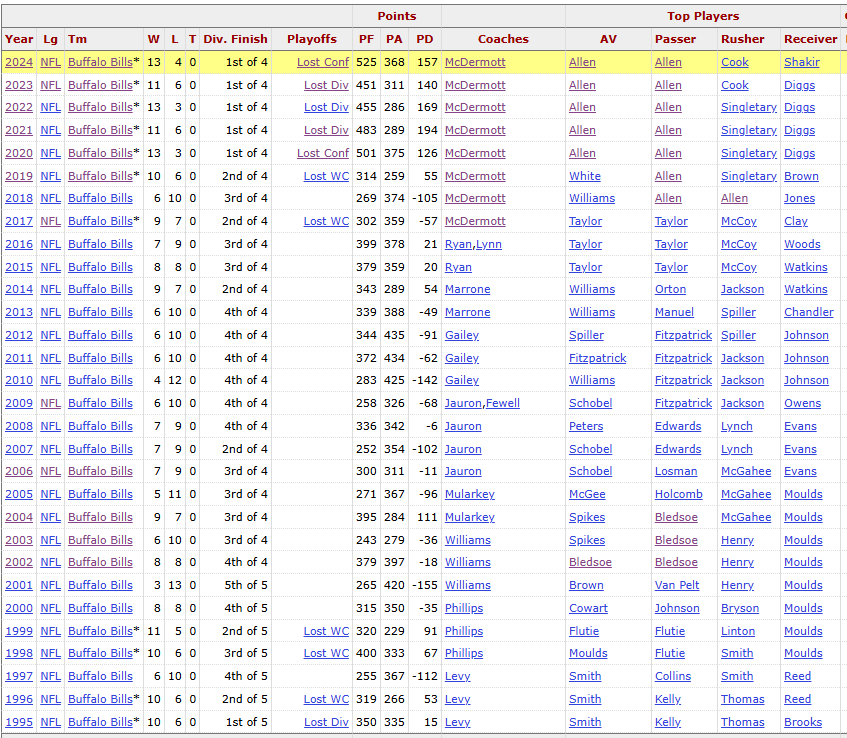Open the 2007 season year link
Screen dimensions: 847x738
19,449
